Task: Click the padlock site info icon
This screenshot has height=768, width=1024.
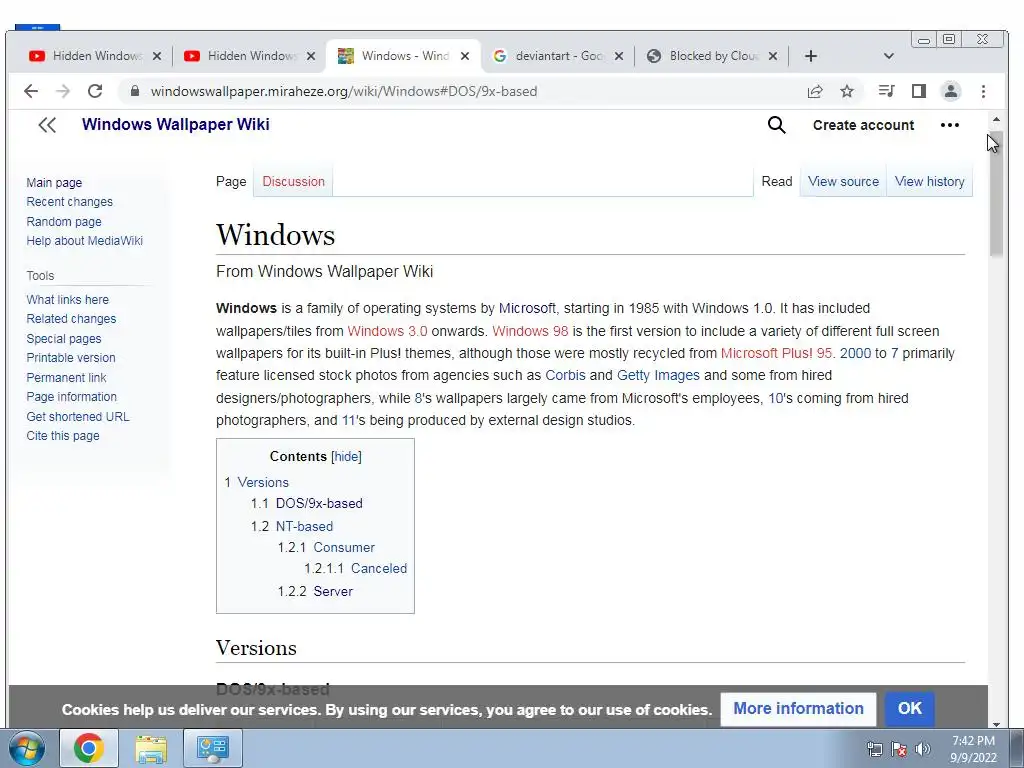Action: 135,91
